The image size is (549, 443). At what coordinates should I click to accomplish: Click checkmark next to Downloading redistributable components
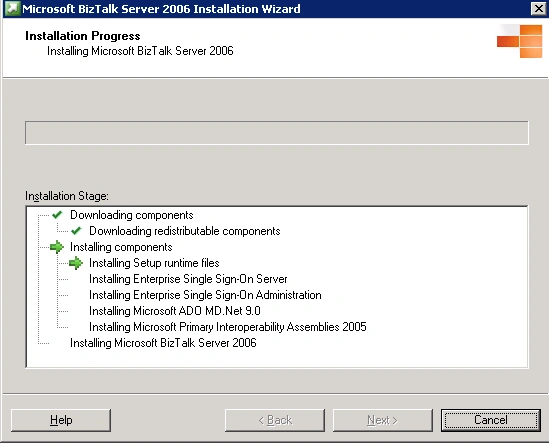[x=76, y=231]
